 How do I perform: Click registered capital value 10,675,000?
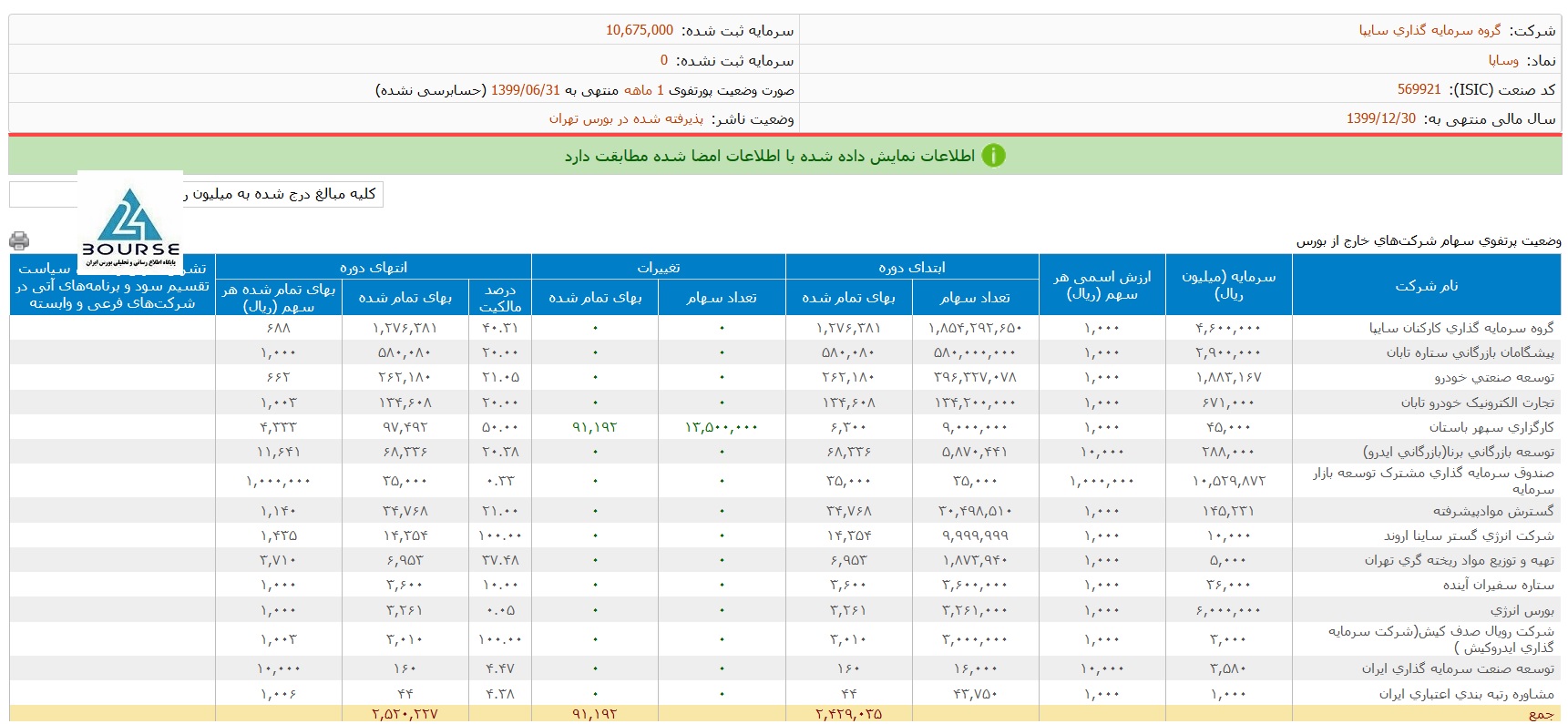(640, 30)
